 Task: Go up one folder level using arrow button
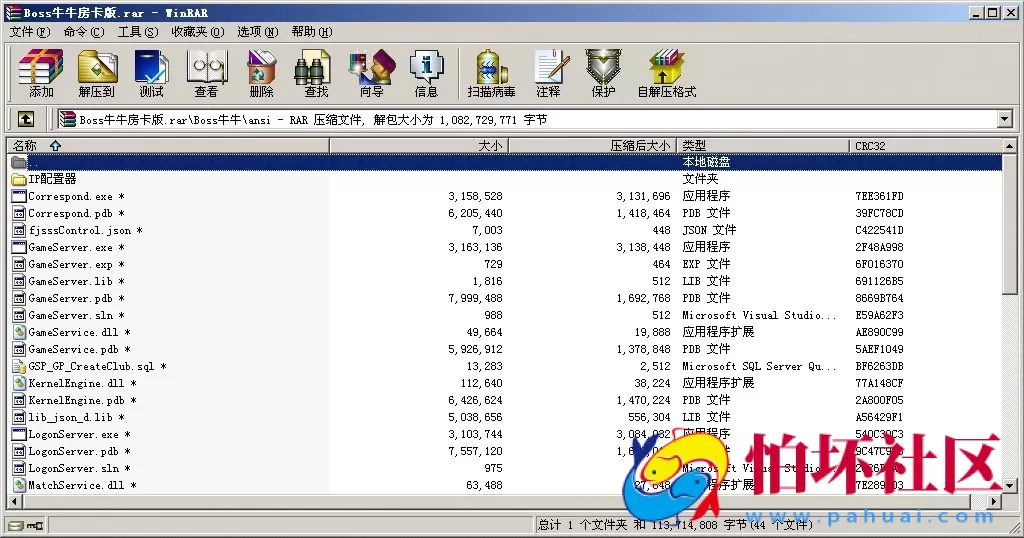point(25,119)
